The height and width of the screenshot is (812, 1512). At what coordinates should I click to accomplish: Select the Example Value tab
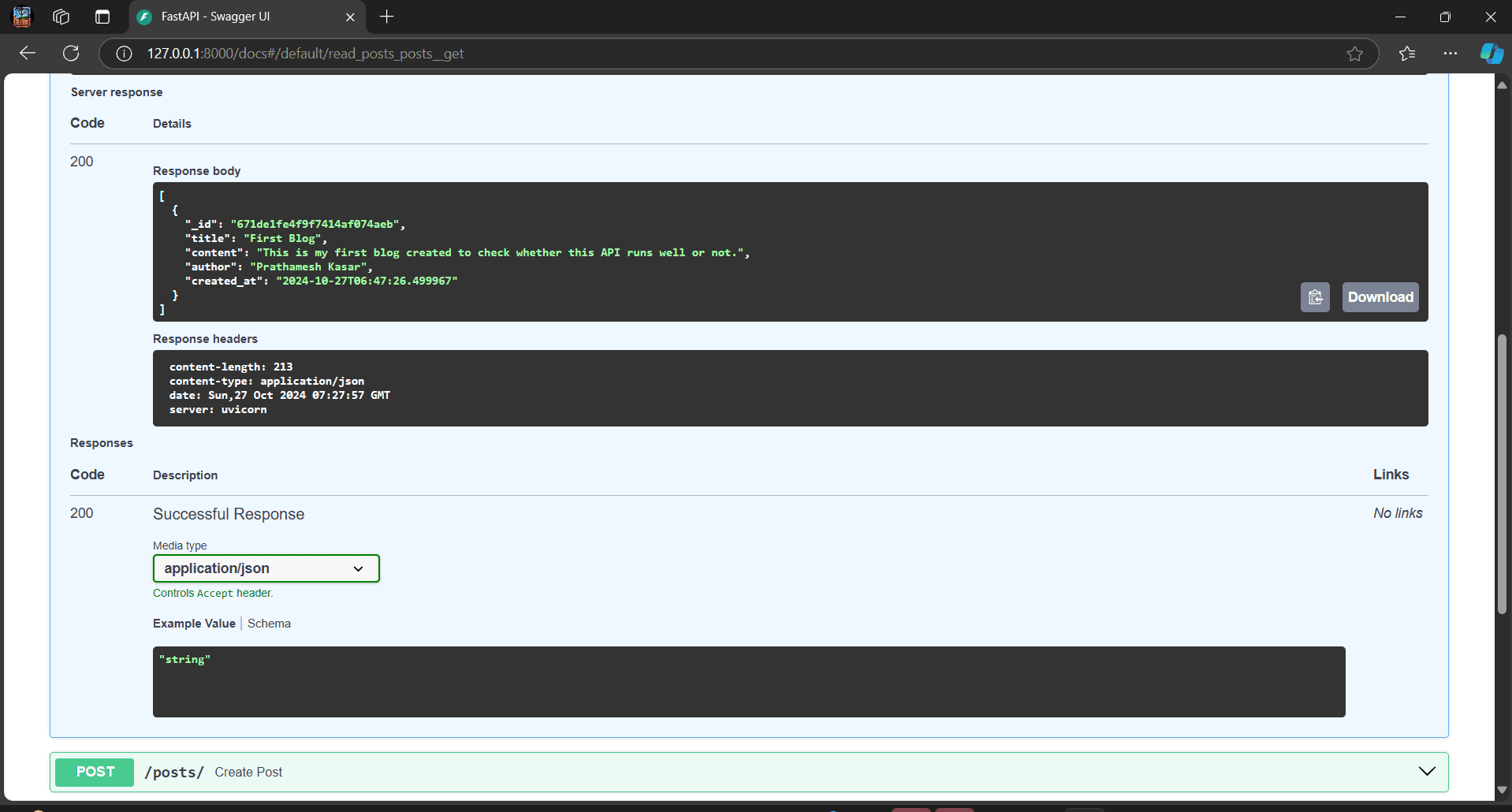tap(194, 624)
